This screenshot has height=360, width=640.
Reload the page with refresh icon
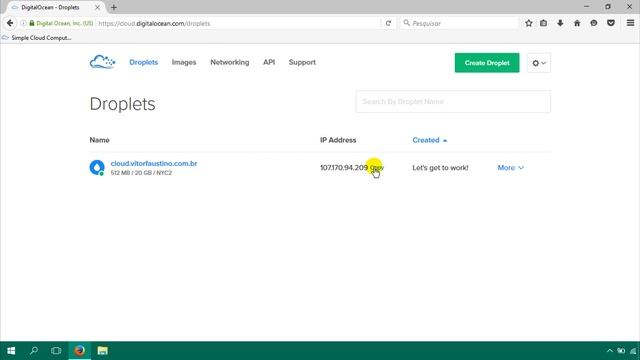(x=388, y=23)
